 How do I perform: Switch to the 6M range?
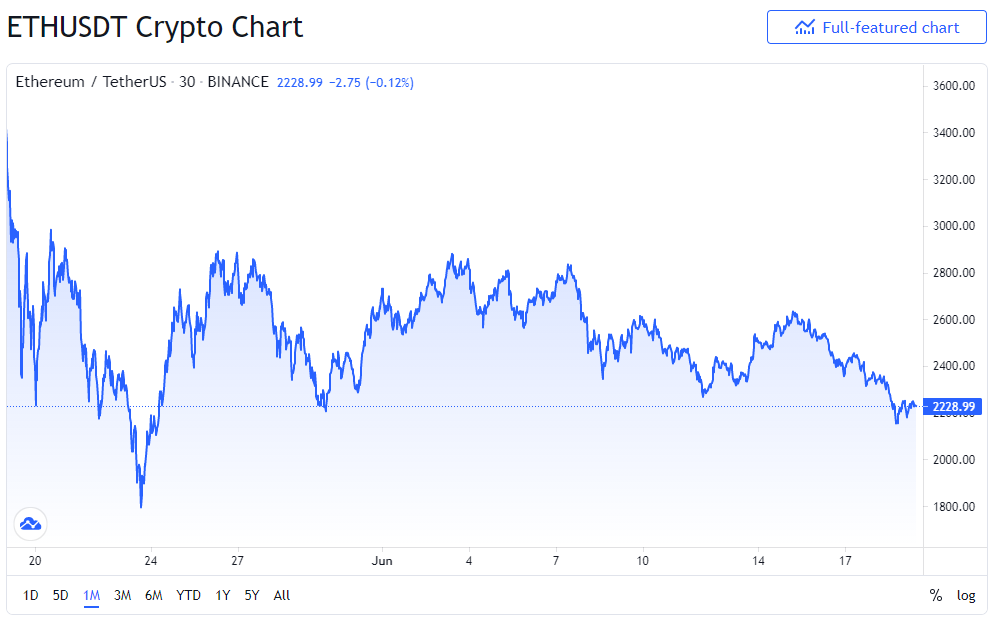(x=153, y=595)
